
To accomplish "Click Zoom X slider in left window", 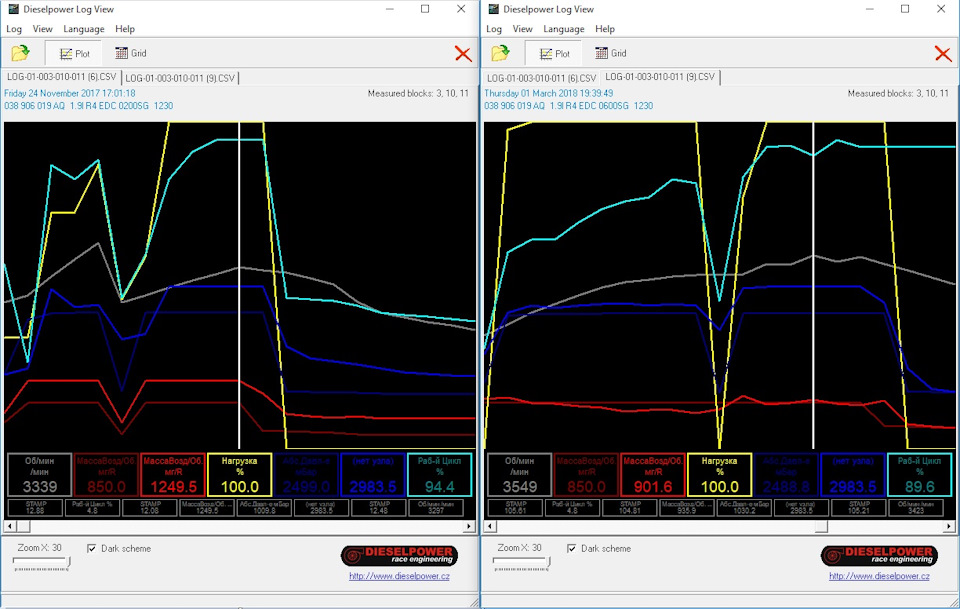I will (42, 564).
